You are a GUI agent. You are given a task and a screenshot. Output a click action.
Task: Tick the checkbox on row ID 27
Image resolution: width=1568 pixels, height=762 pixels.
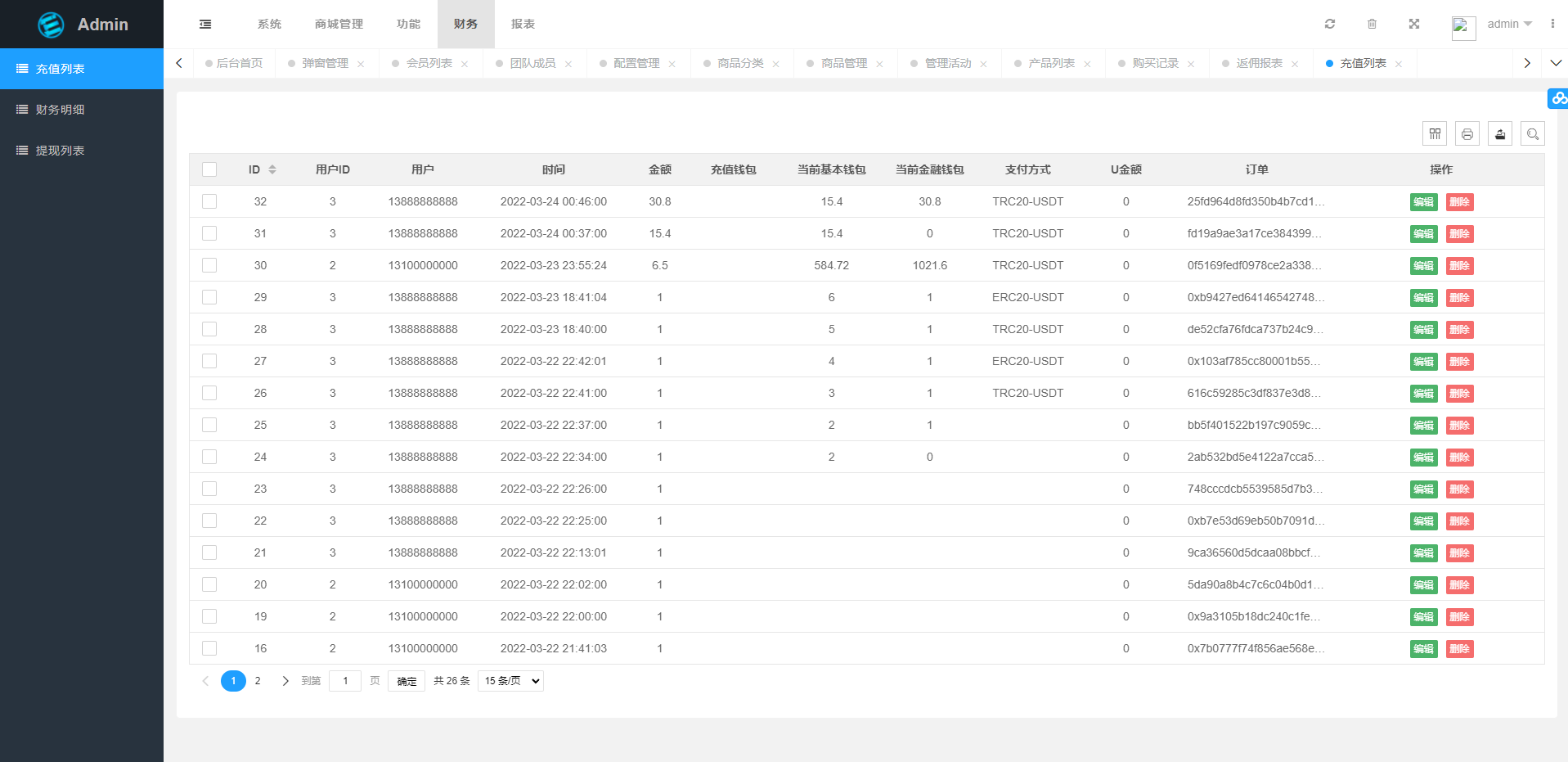coord(209,361)
